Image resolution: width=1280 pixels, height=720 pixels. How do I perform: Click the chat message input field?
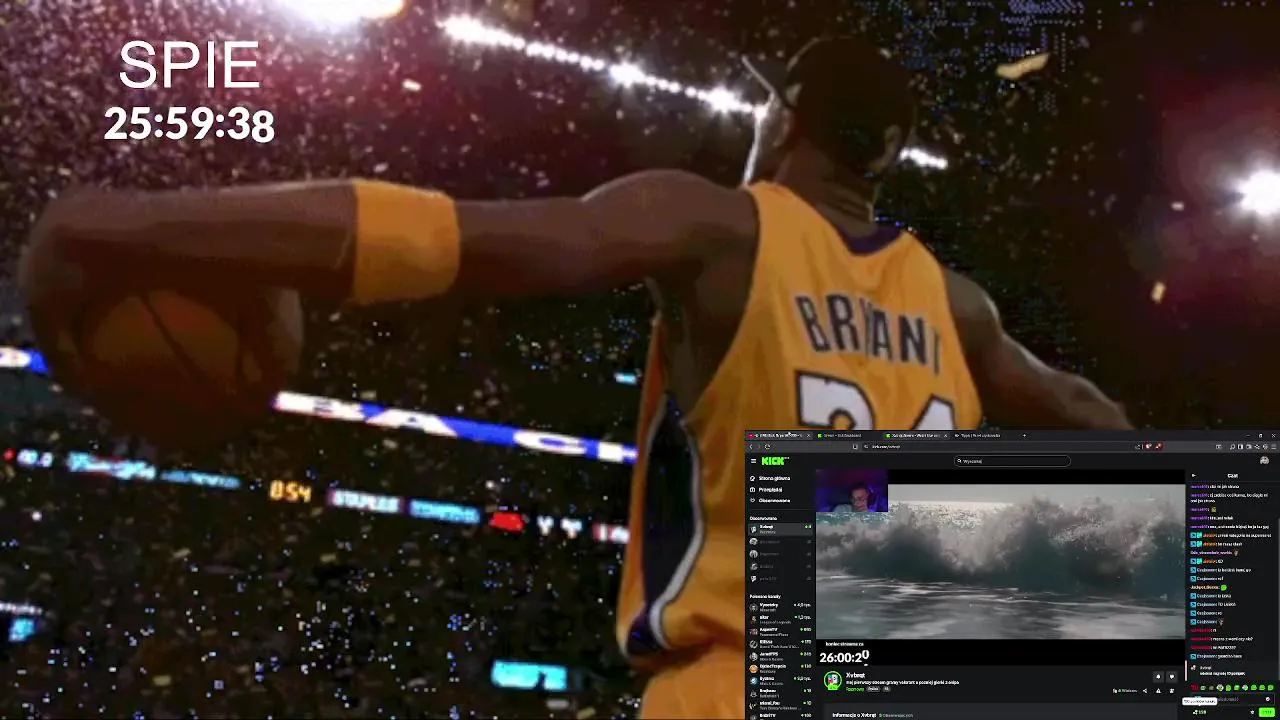pos(1232,699)
